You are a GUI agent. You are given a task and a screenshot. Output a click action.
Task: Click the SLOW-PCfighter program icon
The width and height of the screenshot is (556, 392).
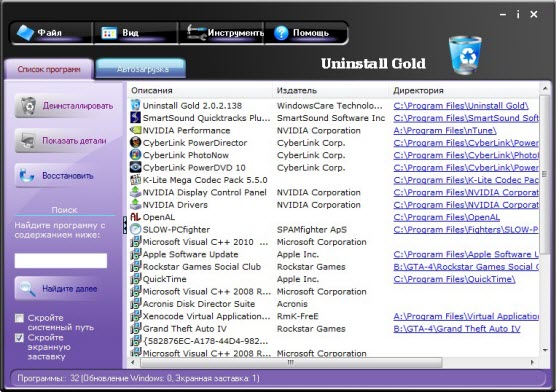tap(135, 229)
